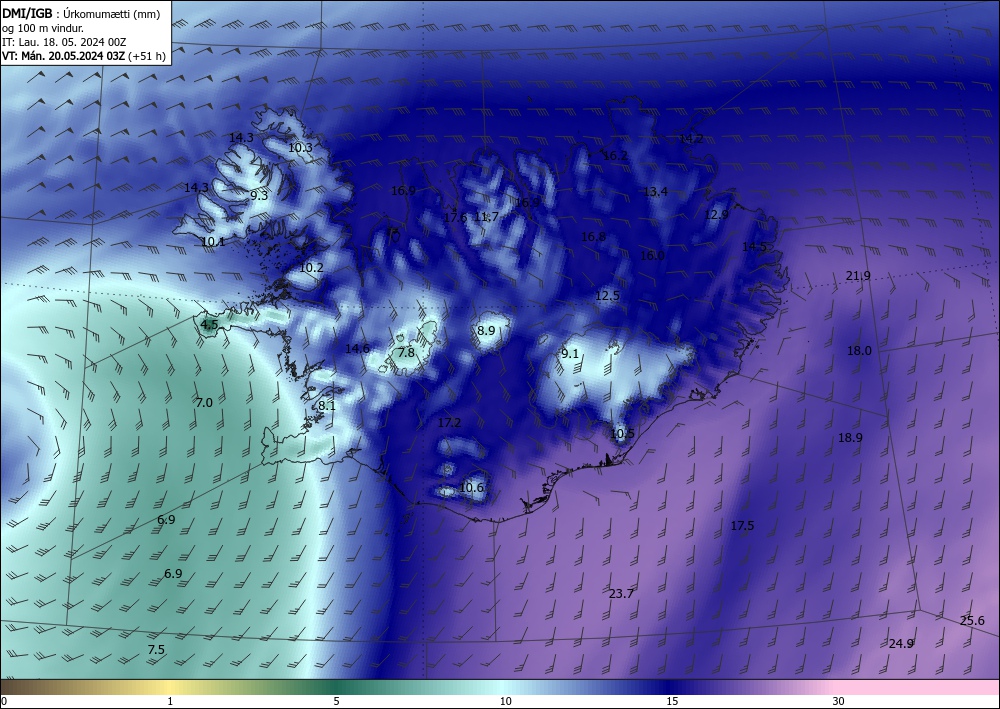Screen dimensions: 1000x709
Task: Click the 25.6 value on the map
Action: tap(972, 620)
